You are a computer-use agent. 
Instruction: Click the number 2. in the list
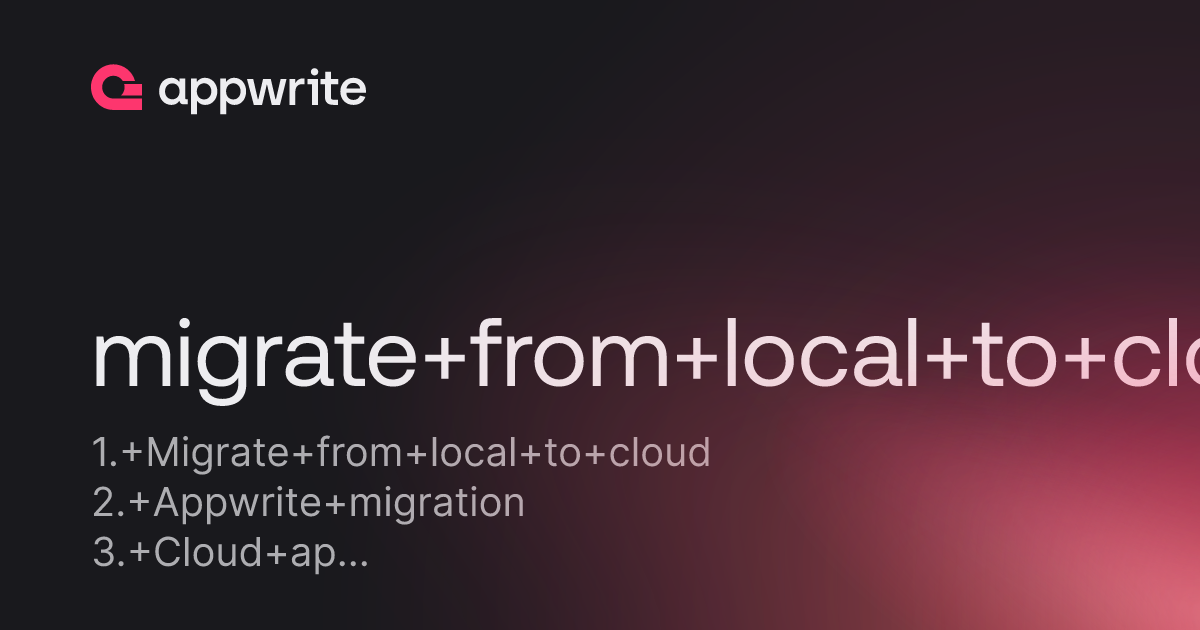(x=107, y=503)
